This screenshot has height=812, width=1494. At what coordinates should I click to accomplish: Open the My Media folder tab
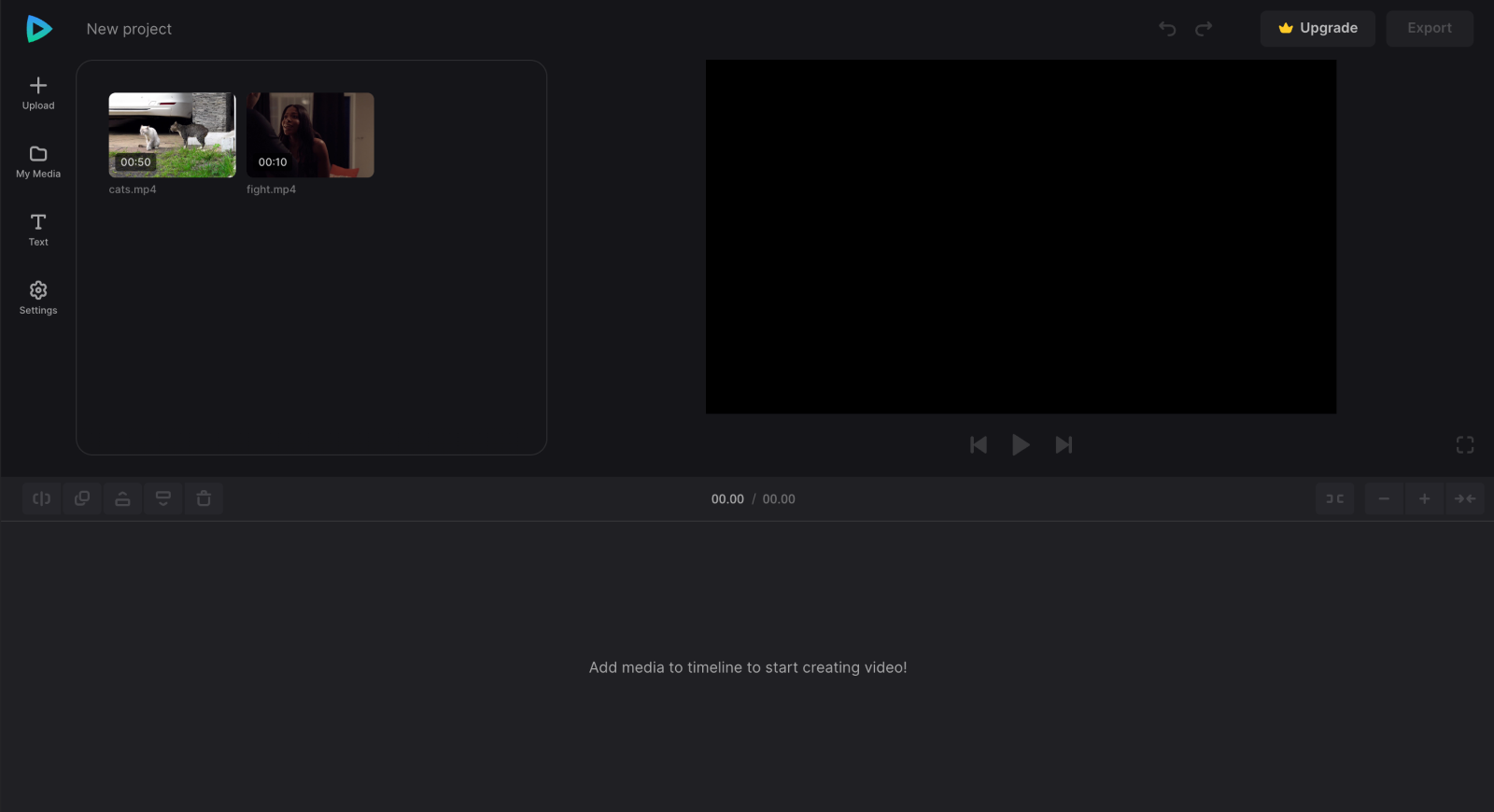coord(38,161)
